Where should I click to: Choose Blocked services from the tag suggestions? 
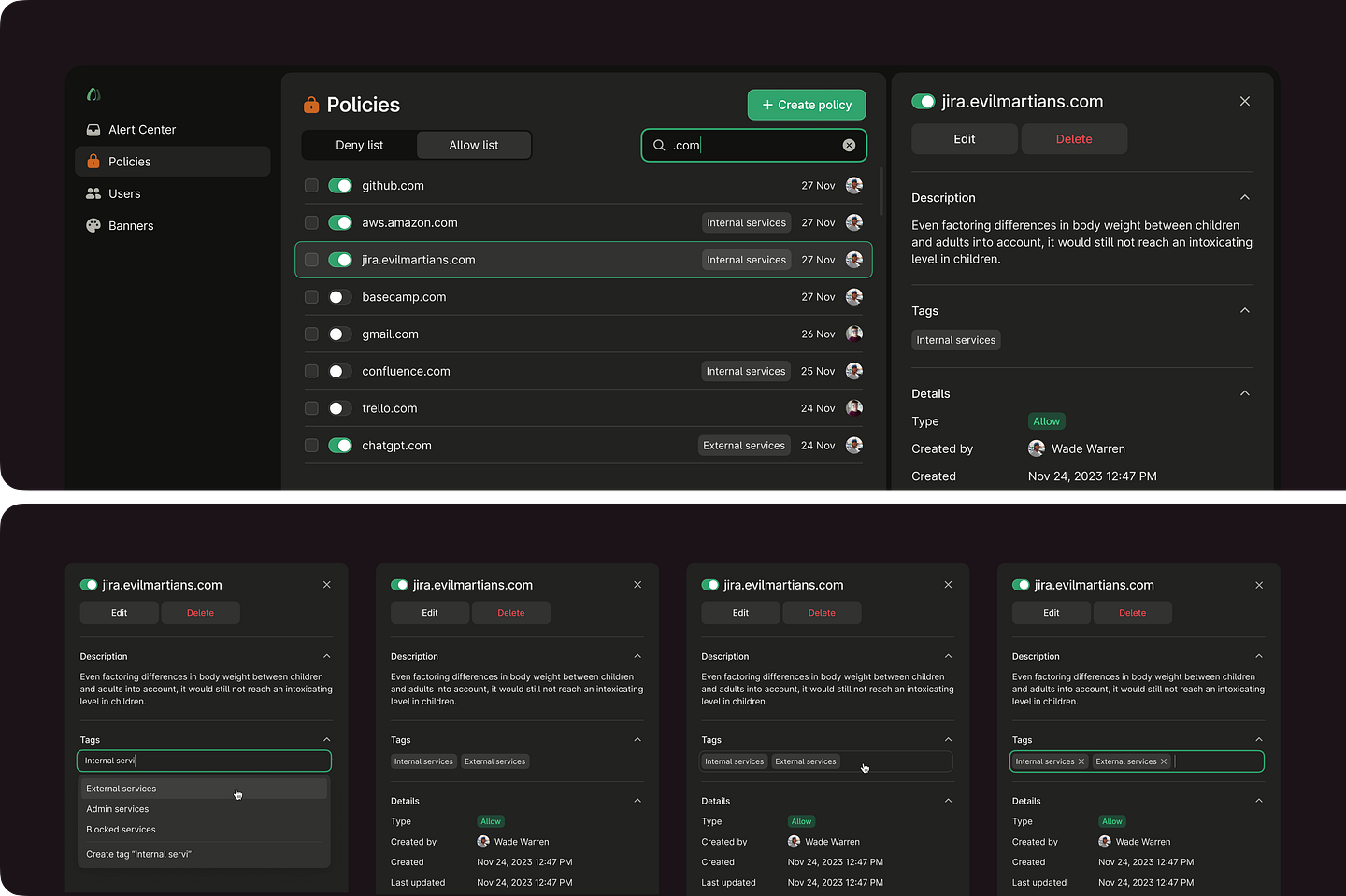pyautogui.click(x=204, y=830)
